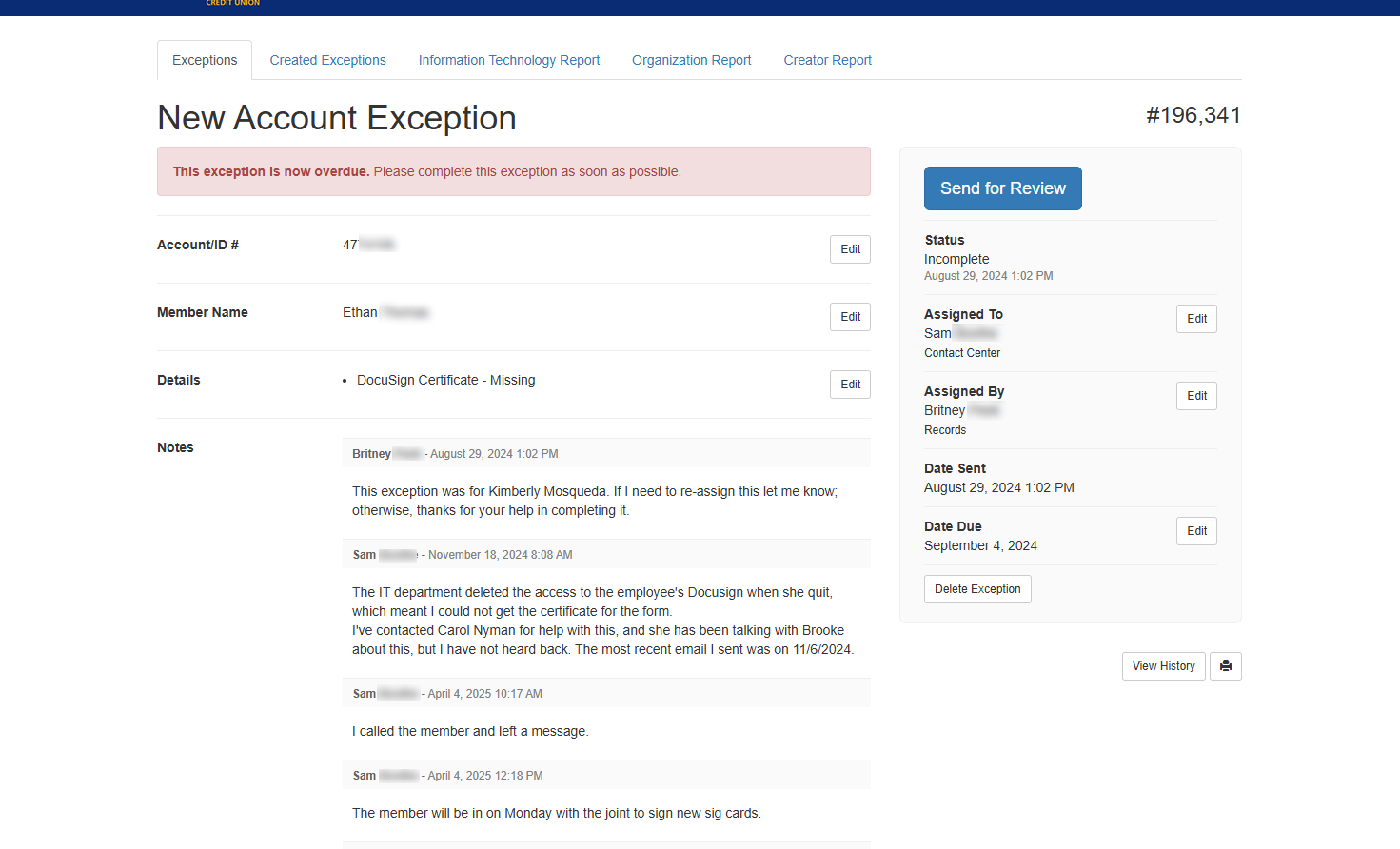
Task: Click Delete Exception
Action: coord(977,588)
